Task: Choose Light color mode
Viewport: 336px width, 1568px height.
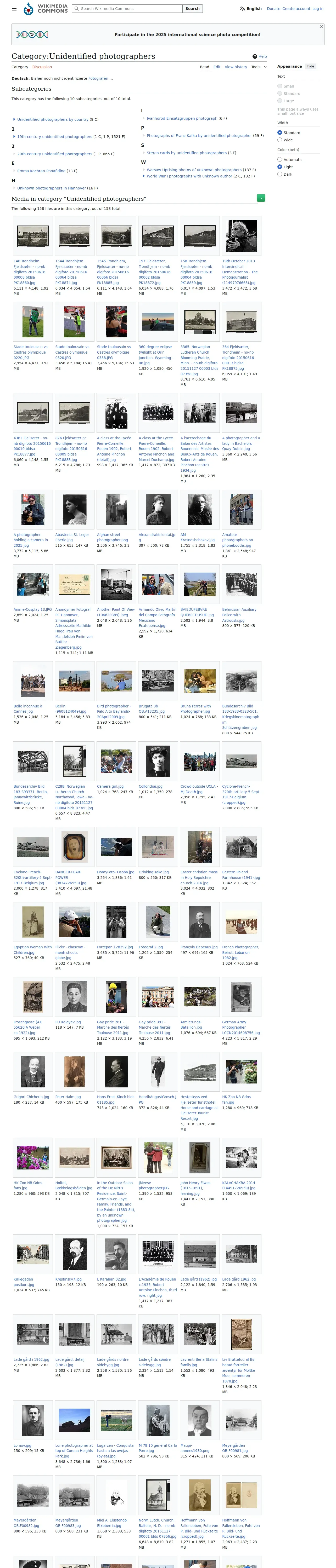Action: pyautogui.click(x=280, y=167)
